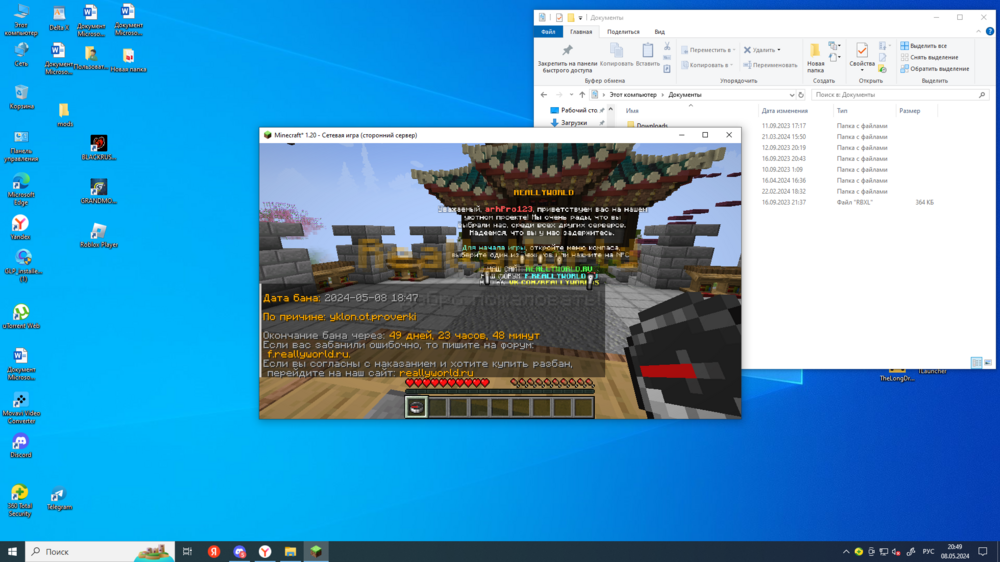Click the red Yandex icon in the taskbar
The height and width of the screenshot is (562, 1000).
(x=214, y=552)
